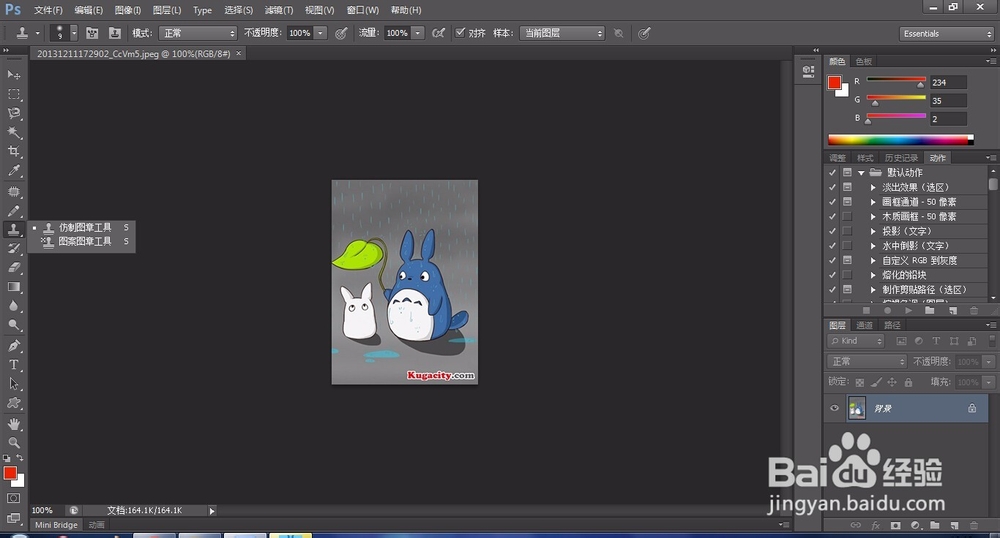1000x538 pixels.
Task: Select the Horizontal Type tool
Action: [x=13, y=365]
